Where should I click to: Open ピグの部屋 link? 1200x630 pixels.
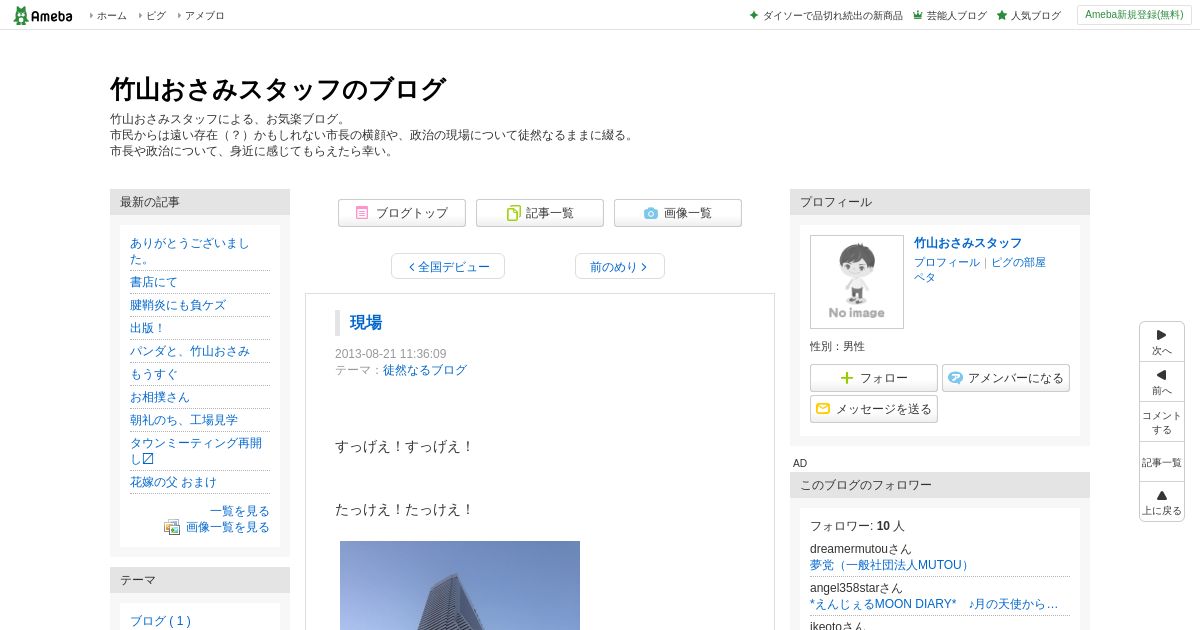1018,262
